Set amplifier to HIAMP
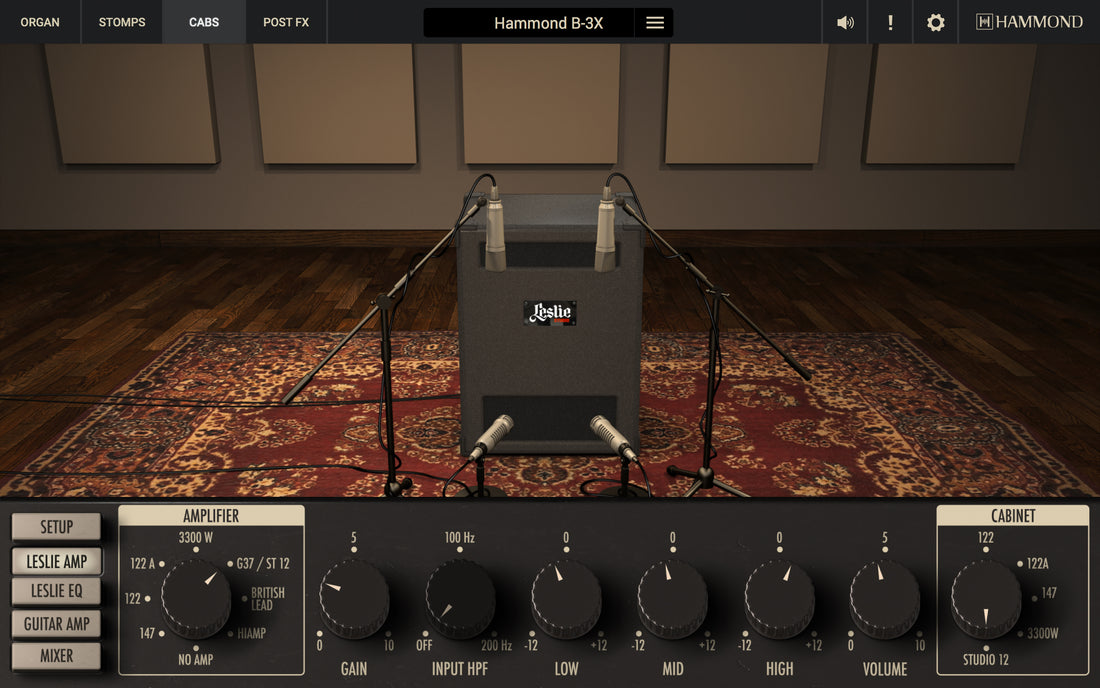The height and width of the screenshot is (688, 1100). 251,633
